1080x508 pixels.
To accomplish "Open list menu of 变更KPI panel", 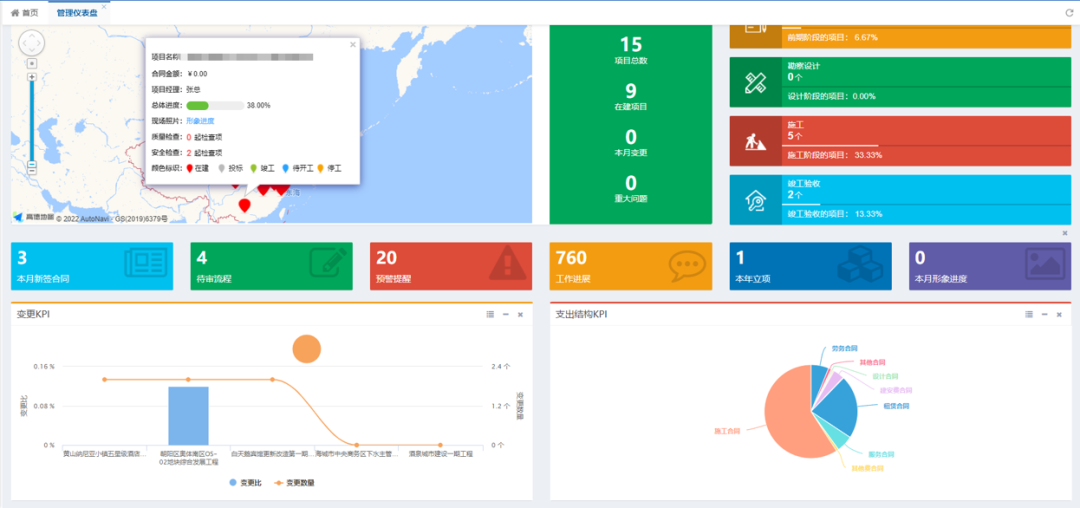I will point(490,315).
